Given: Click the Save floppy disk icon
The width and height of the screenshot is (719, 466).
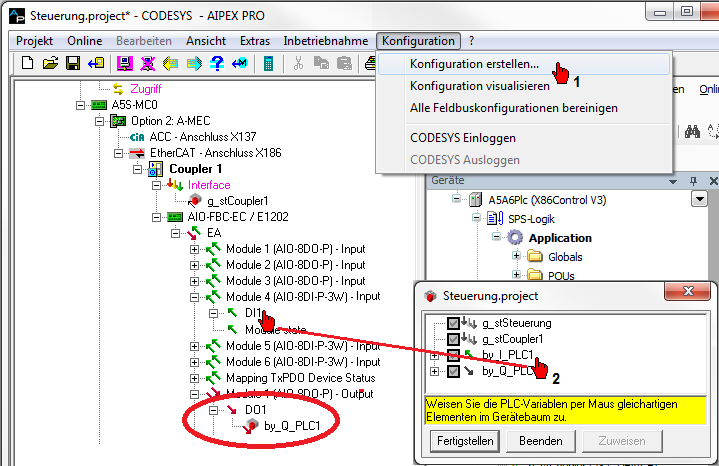Looking at the screenshot, I should pyautogui.click(x=73, y=63).
